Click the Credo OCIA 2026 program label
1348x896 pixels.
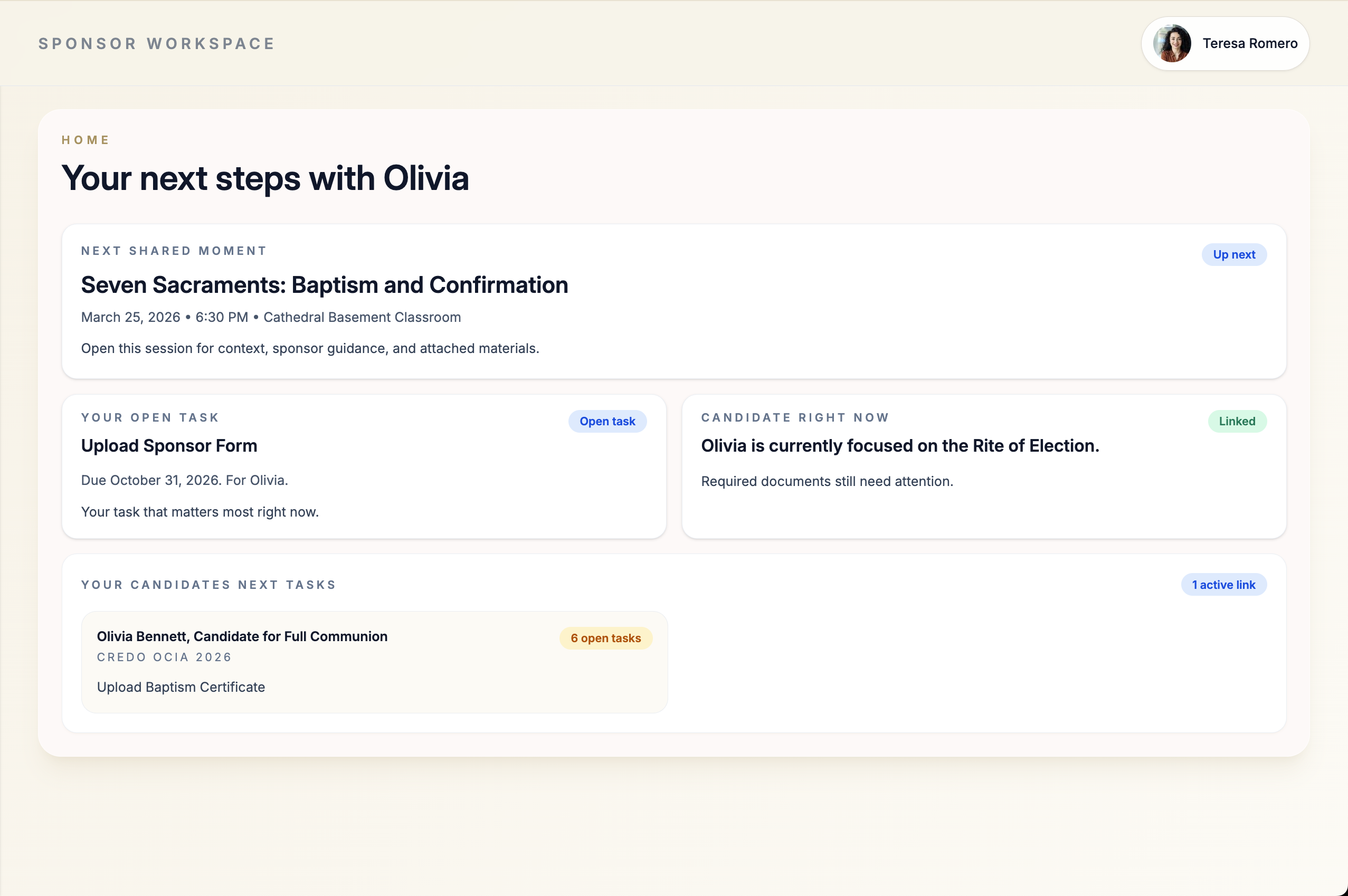coord(164,657)
